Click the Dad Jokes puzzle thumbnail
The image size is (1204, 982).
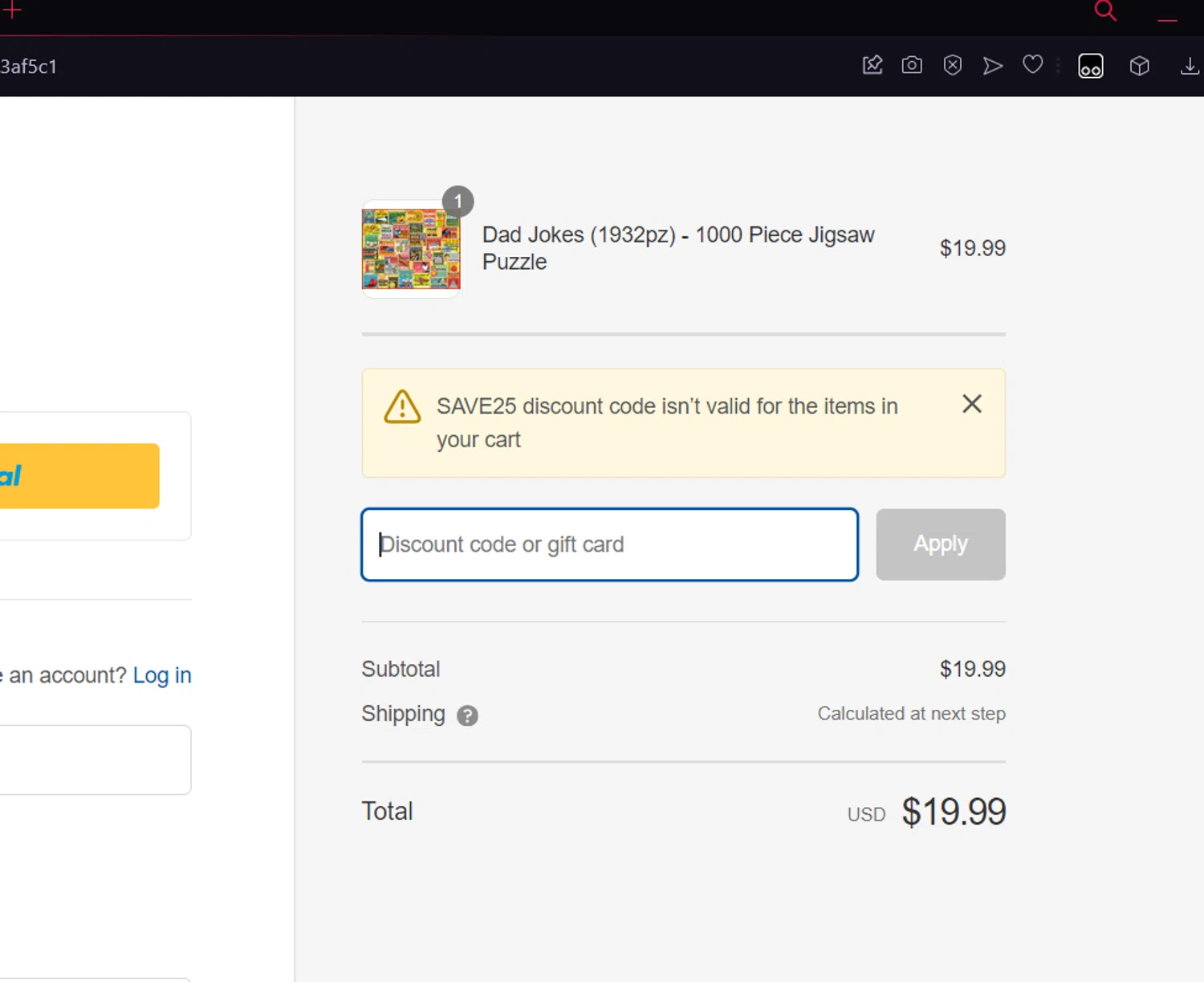pyautogui.click(x=411, y=249)
